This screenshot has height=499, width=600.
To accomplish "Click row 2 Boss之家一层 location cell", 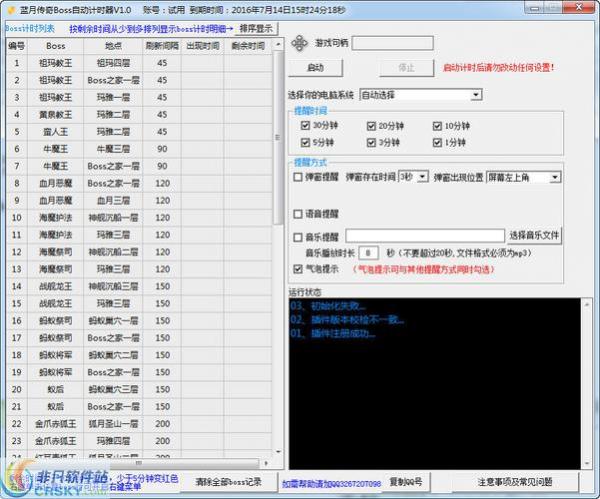I will [113, 80].
